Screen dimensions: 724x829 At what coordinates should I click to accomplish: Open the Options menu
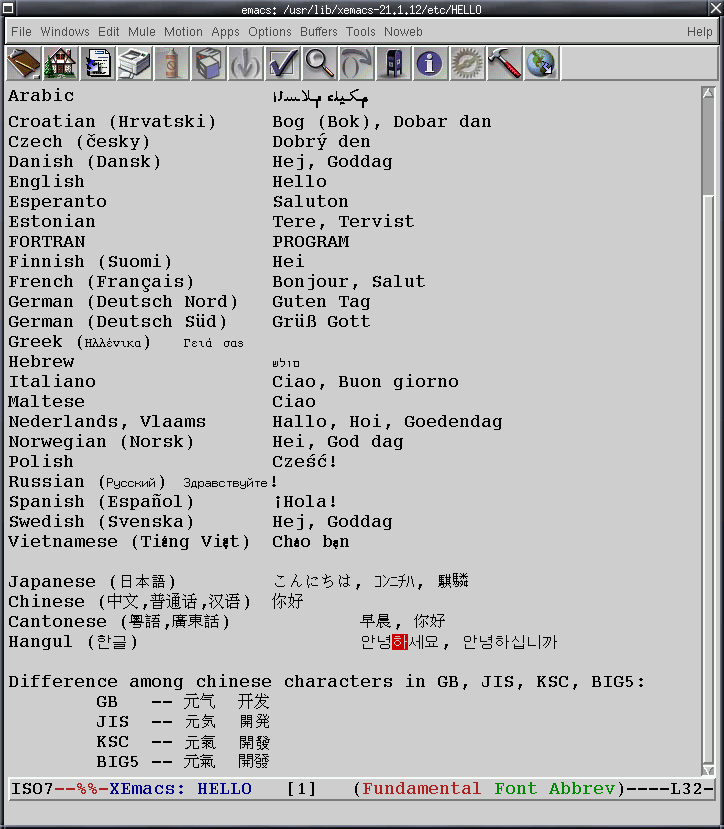tap(270, 32)
